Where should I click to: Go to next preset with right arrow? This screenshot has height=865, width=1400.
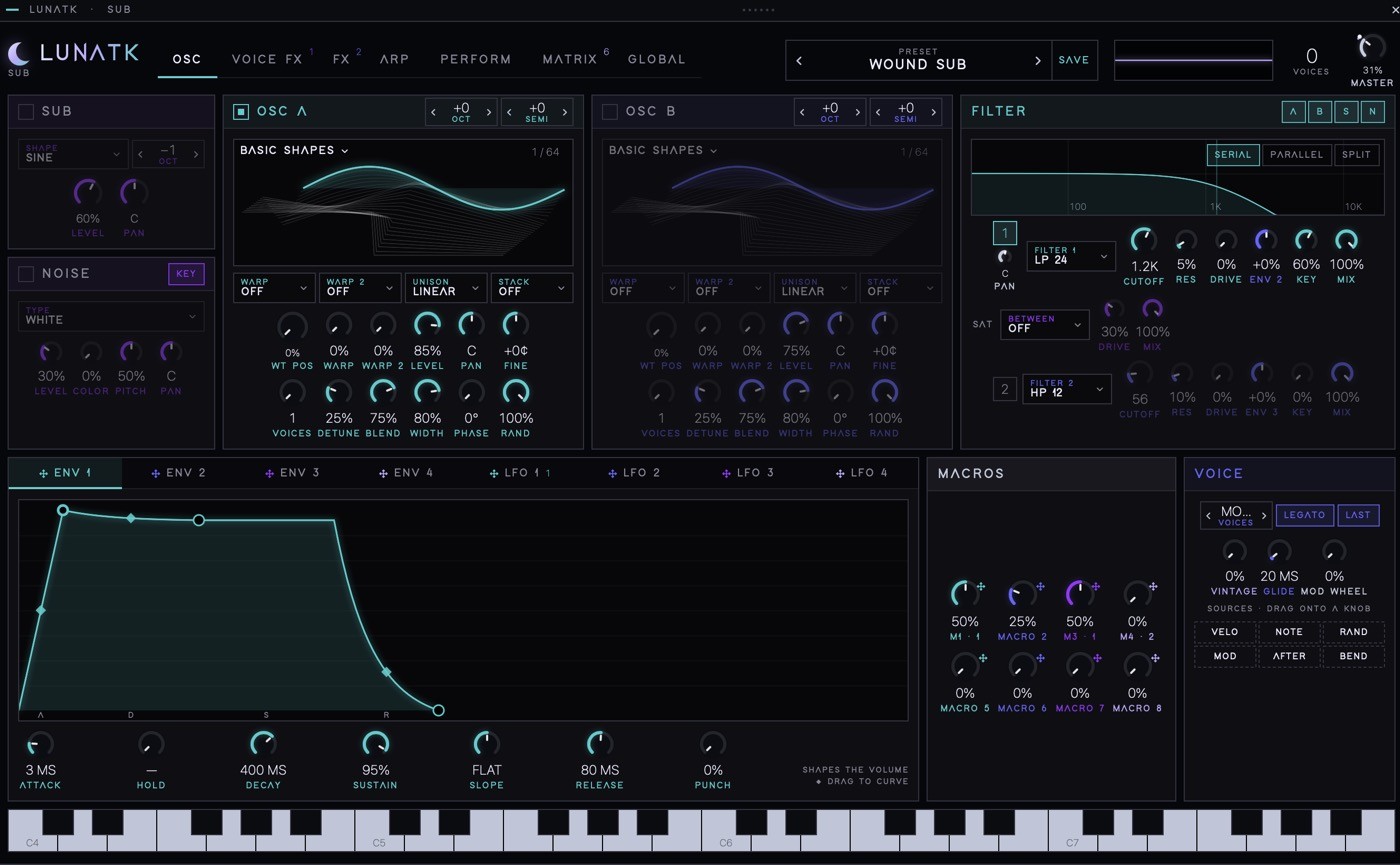tap(1037, 61)
